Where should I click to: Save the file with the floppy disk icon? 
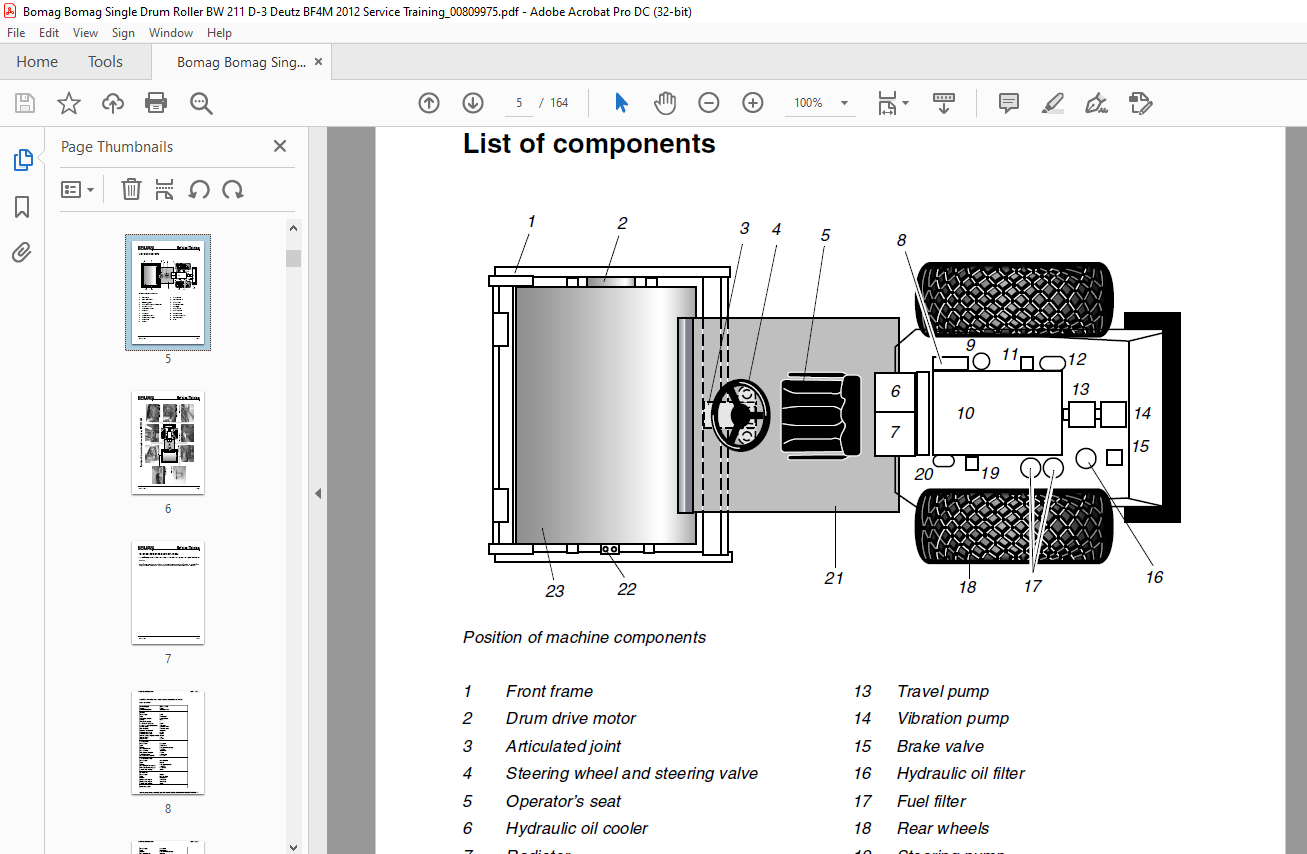point(25,103)
